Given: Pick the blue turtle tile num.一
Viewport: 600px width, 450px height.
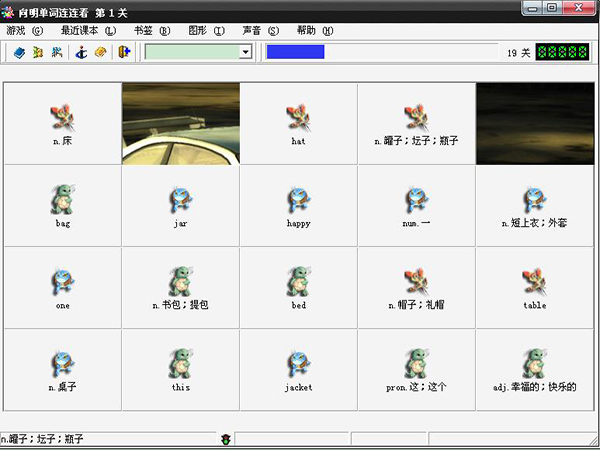Looking at the screenshot, I should pyautogui.click(x=416, y=206).
